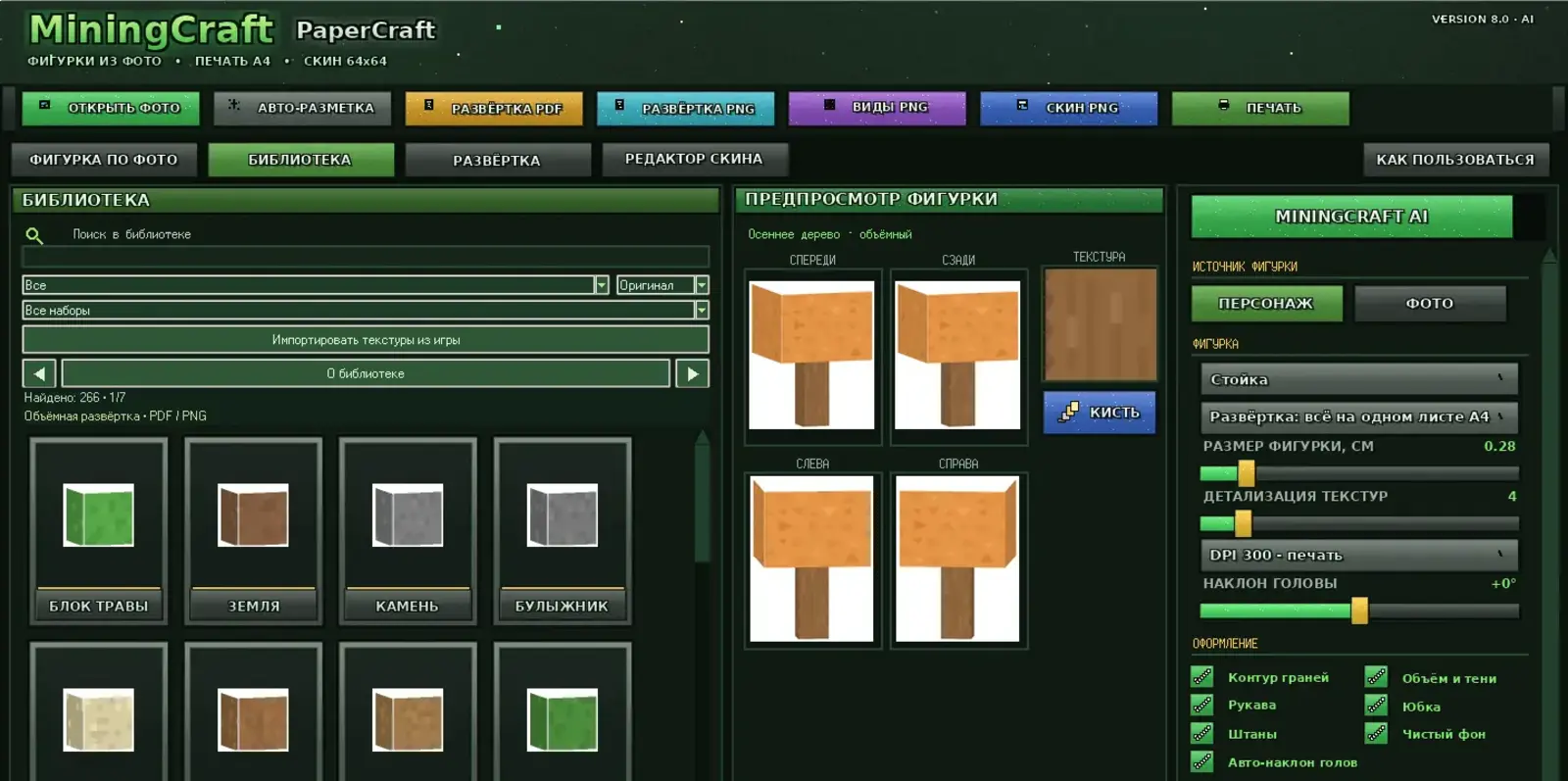
Task: Expand the DPI 300 - печать dropdown
Action: coord(1359,556)
